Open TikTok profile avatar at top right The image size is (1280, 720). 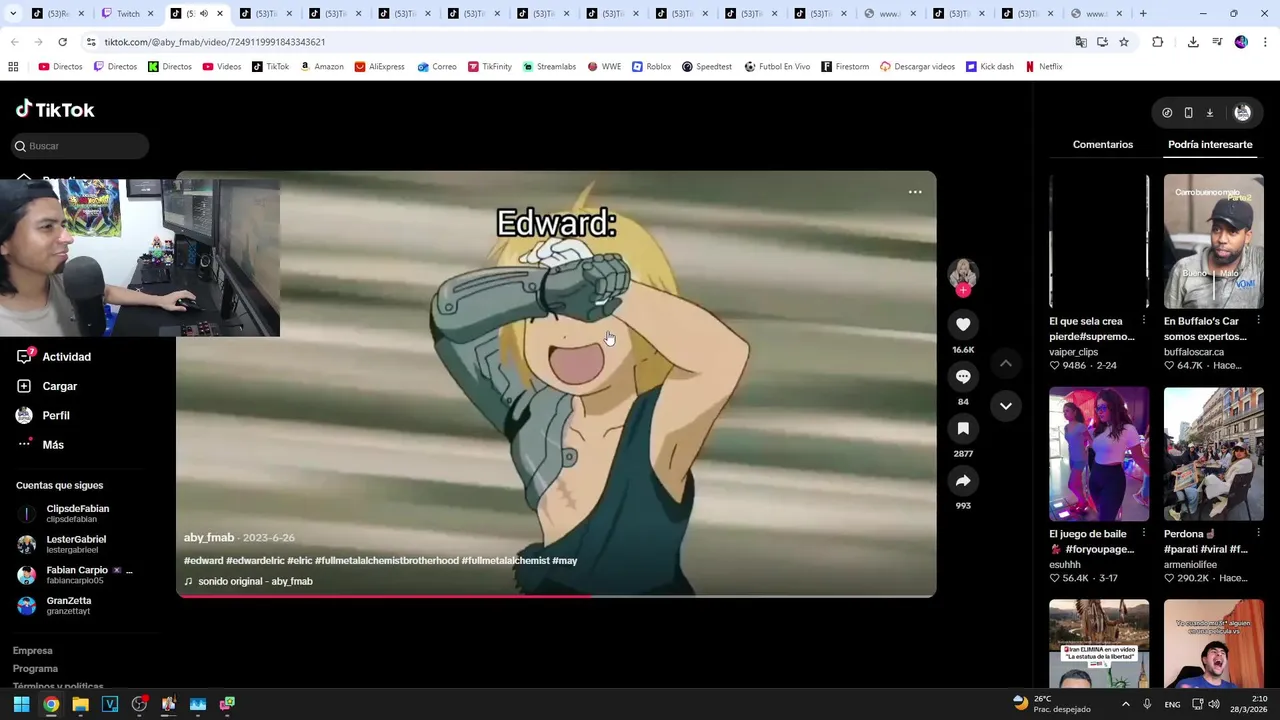coord(1243,113)
